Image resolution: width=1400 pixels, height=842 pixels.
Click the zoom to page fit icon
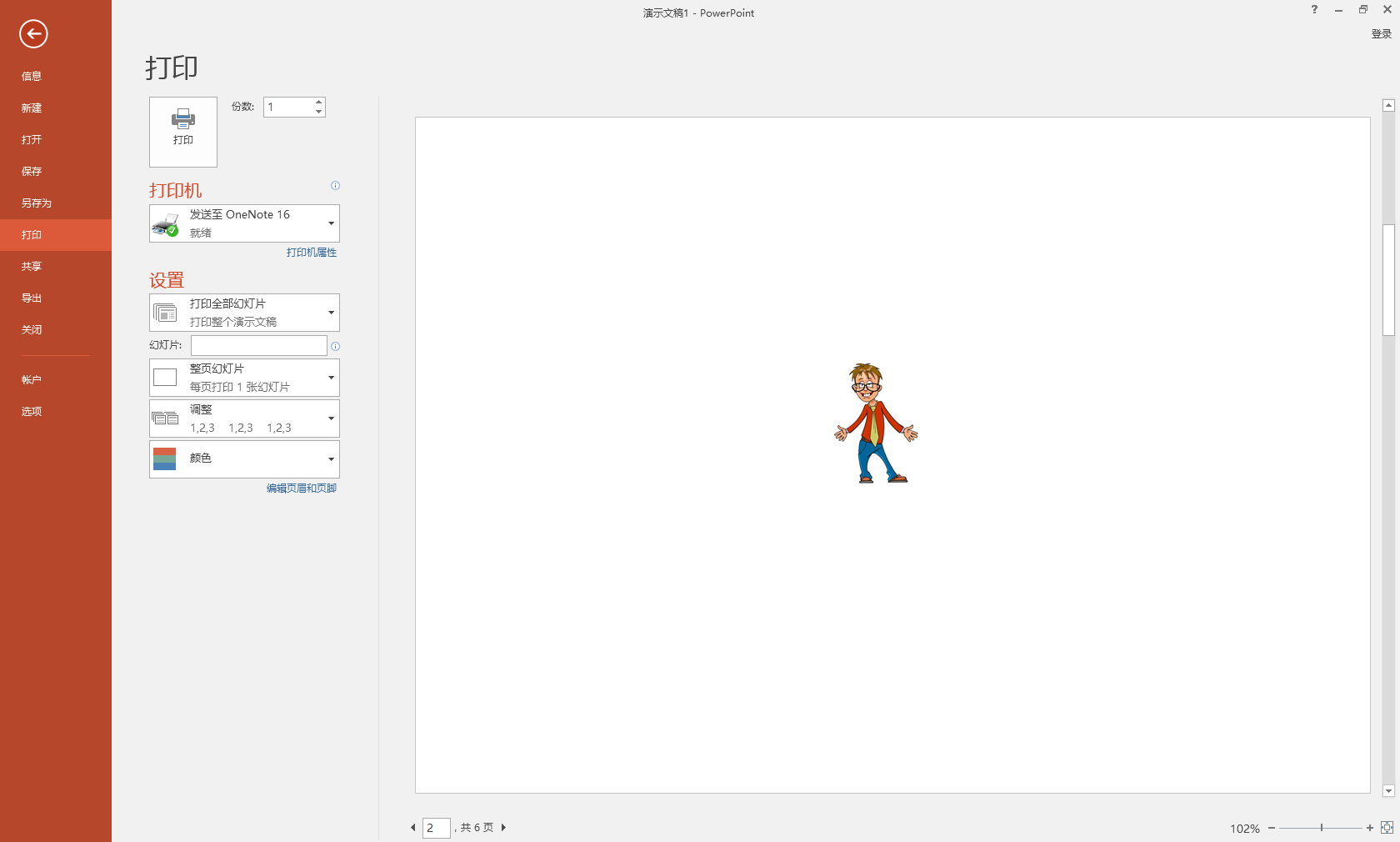[x=1387, y=828]
